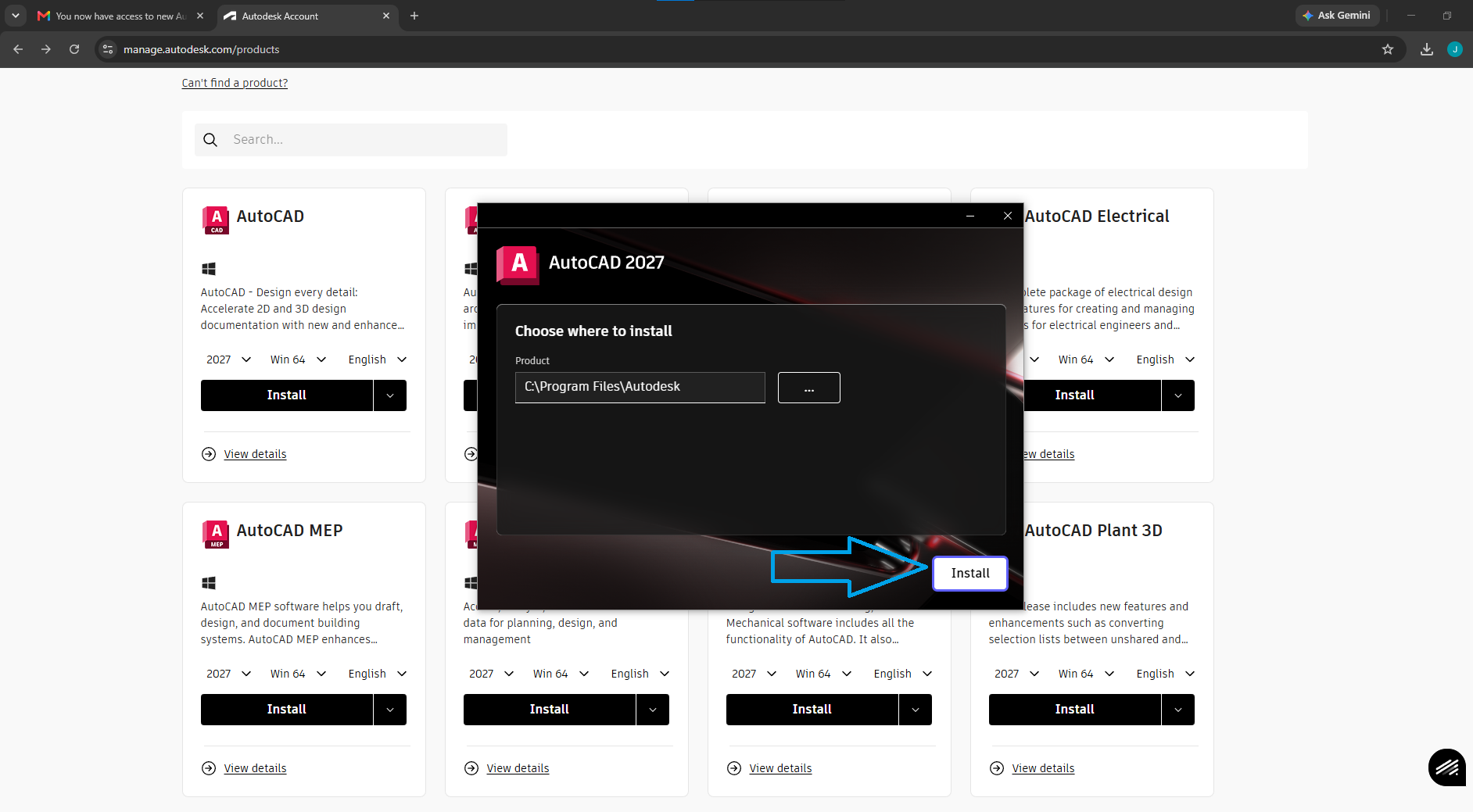This screenshot has height=812, width=1473.
Task: Open the tab search dropdown arrow
Action: [x=15, y=16]
